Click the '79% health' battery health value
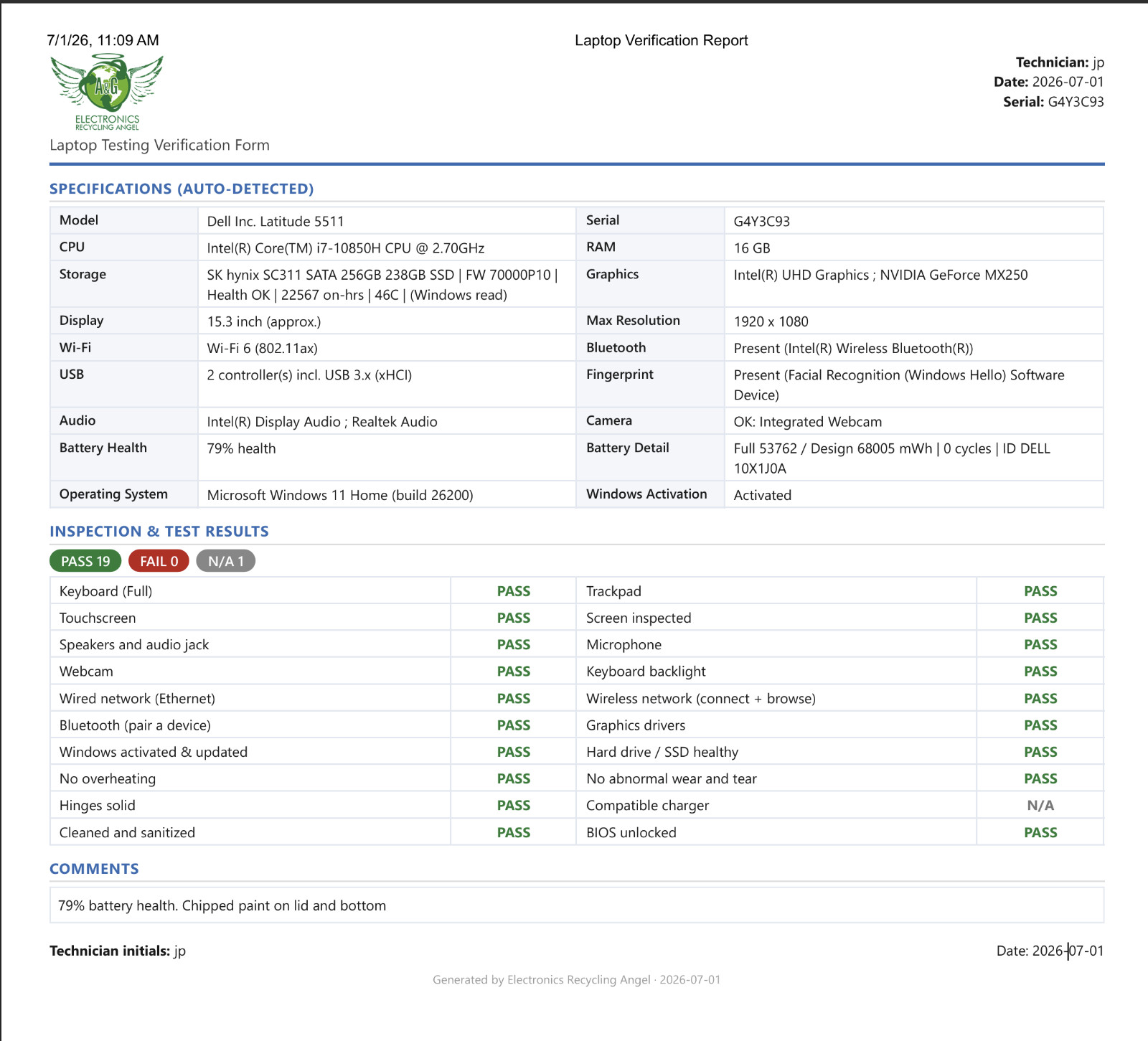 point(241,448)
